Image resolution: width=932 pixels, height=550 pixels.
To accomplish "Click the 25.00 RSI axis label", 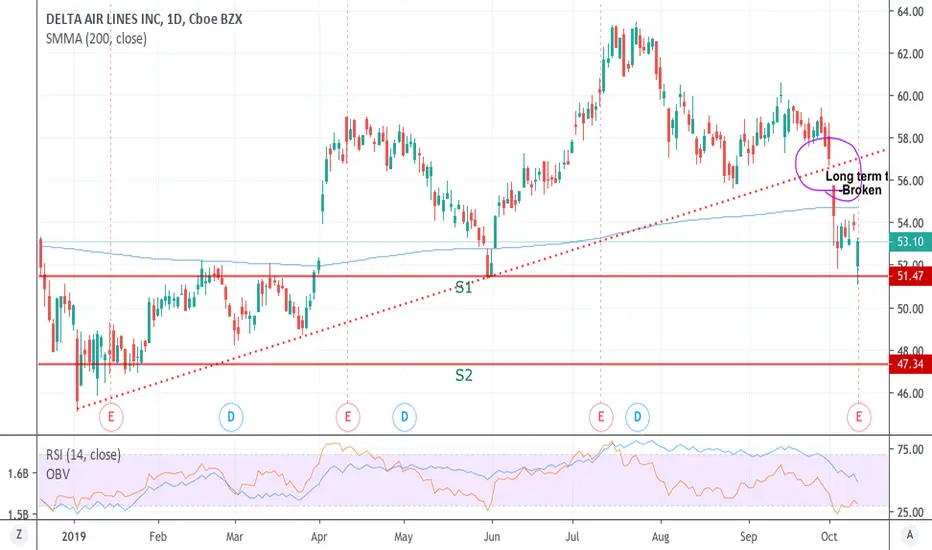I will click(910, 512).
